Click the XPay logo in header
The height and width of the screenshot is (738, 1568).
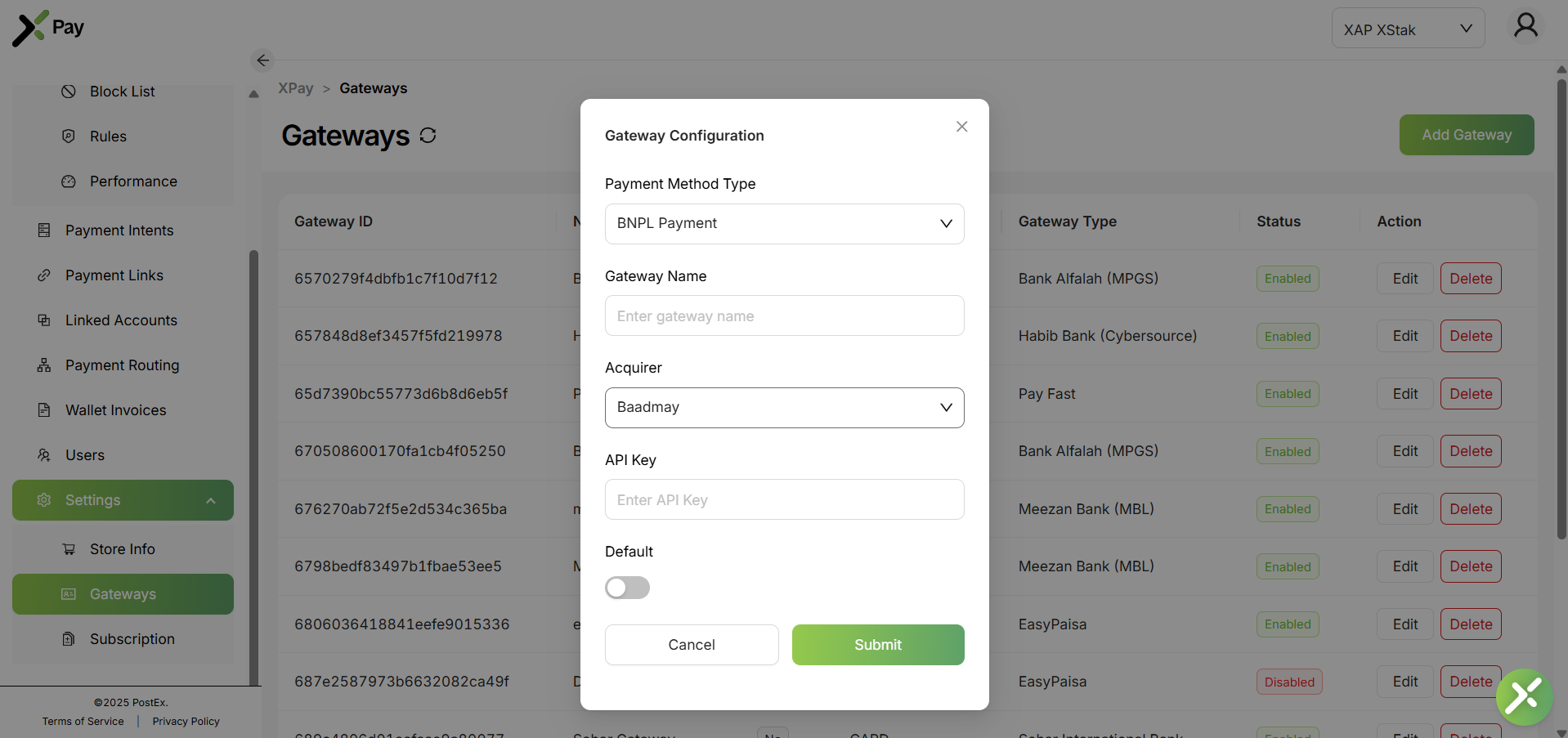point(48,28)
